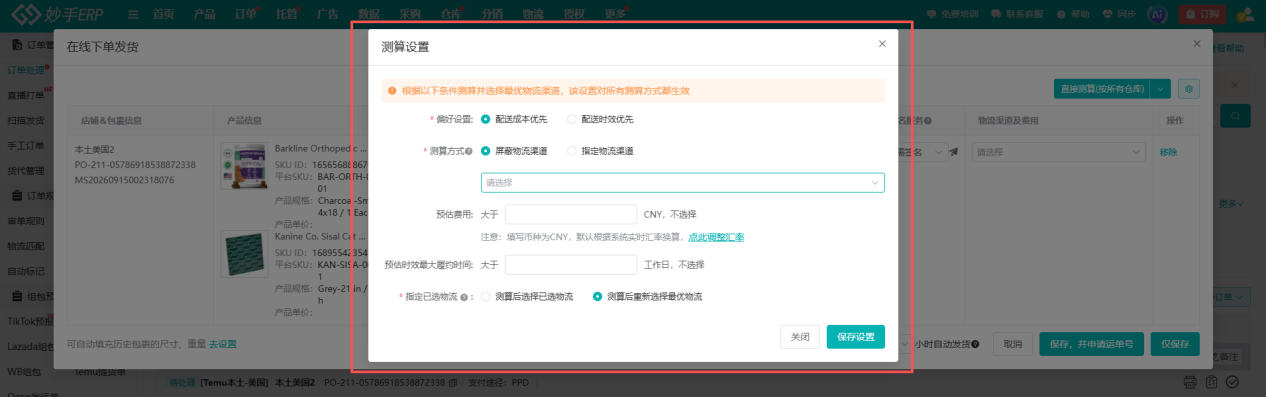Open 扫描发货 in left sidebar
The width and height of the screenshot is (1266, 397).
coord(26,120)
